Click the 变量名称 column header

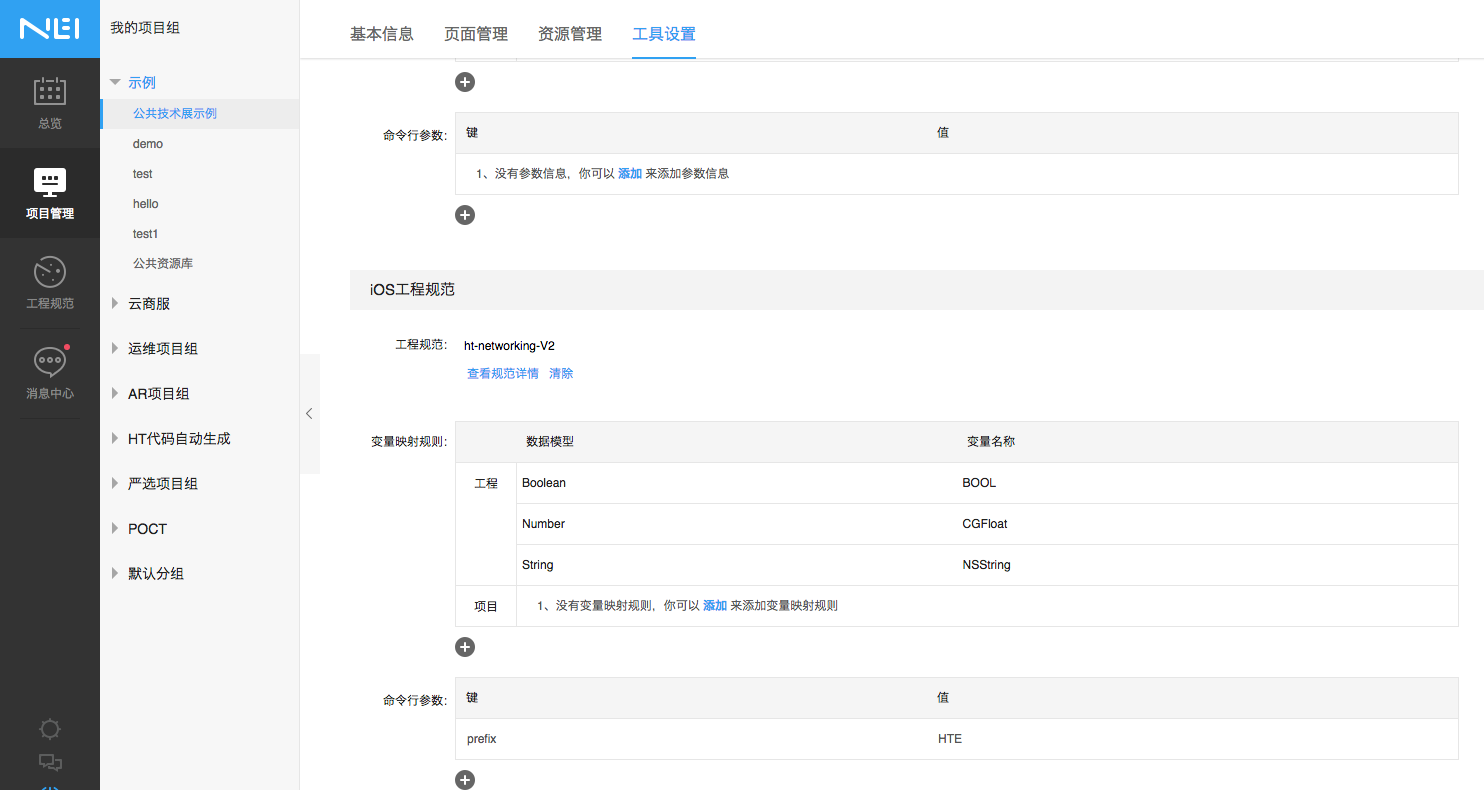tap(991, 442)
